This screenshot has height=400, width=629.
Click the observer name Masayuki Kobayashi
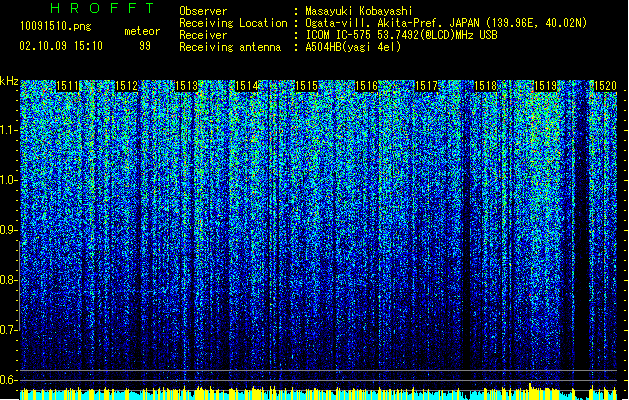pyautogui.click(x=359, y=11)
